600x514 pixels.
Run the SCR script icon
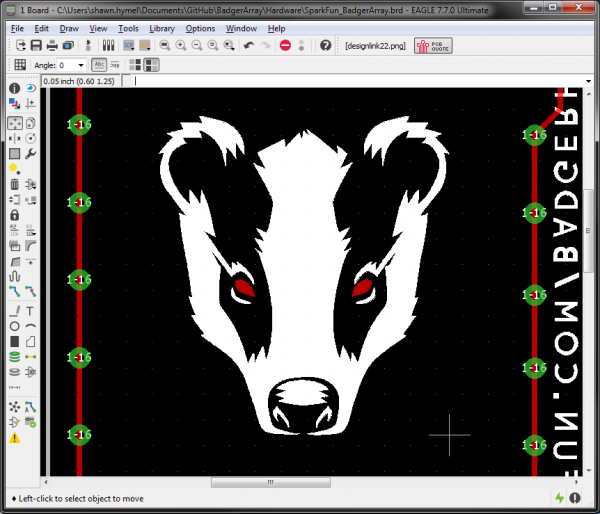[129, 46]
